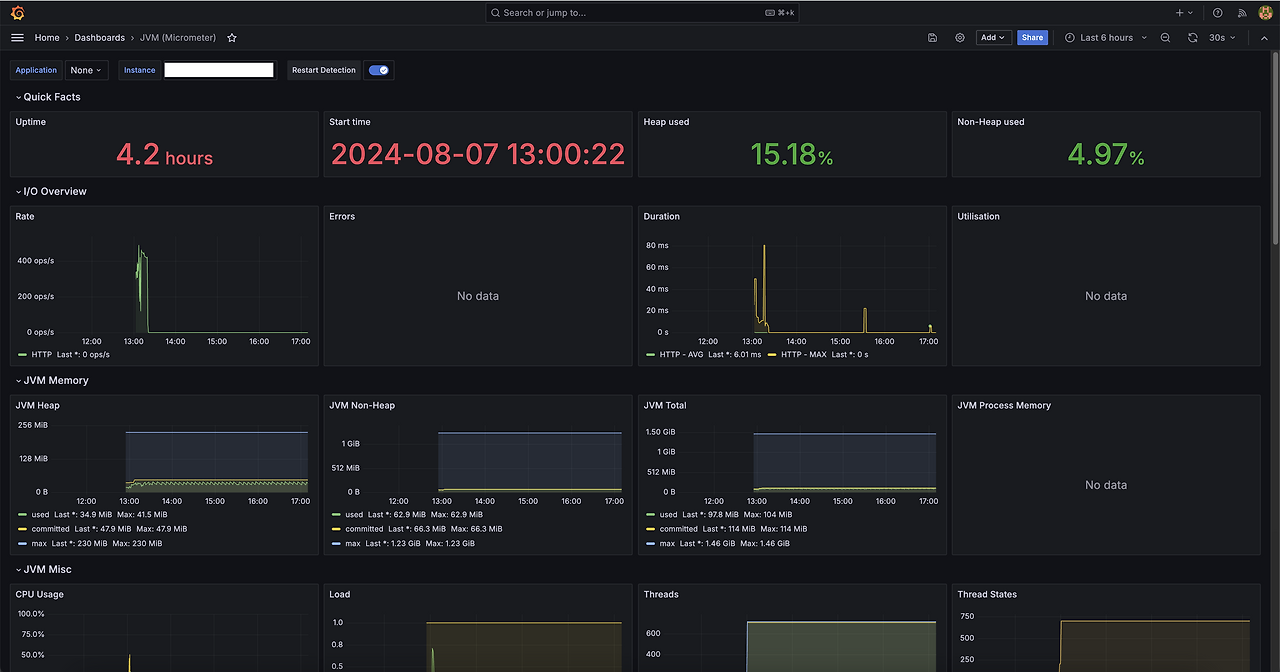Click the Grafana logo icon
The height and width of the screenshot is (672, 1280).
pos(17,13)
